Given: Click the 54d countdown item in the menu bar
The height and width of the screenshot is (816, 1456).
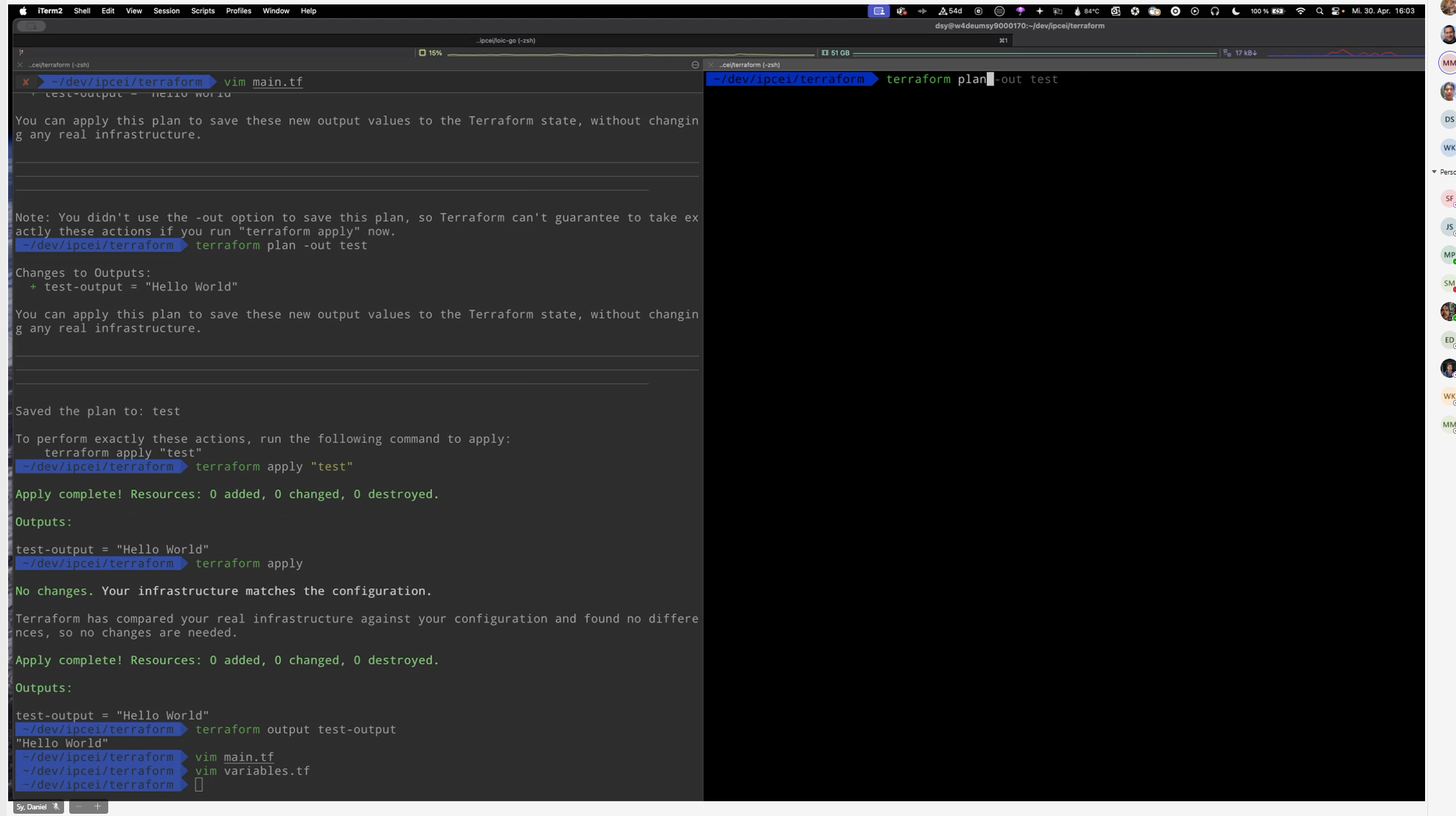Looking at the screenshot, I should (950, 11).
